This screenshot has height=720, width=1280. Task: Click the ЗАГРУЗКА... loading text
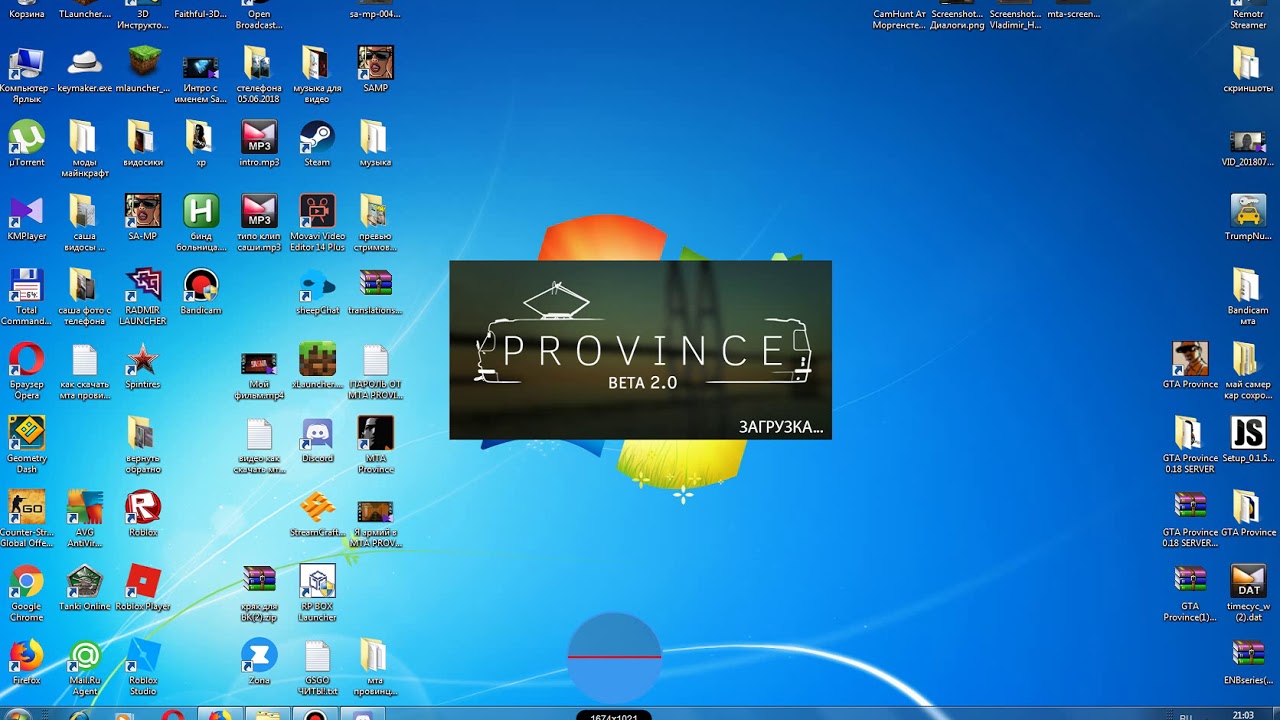click(781, 427)
